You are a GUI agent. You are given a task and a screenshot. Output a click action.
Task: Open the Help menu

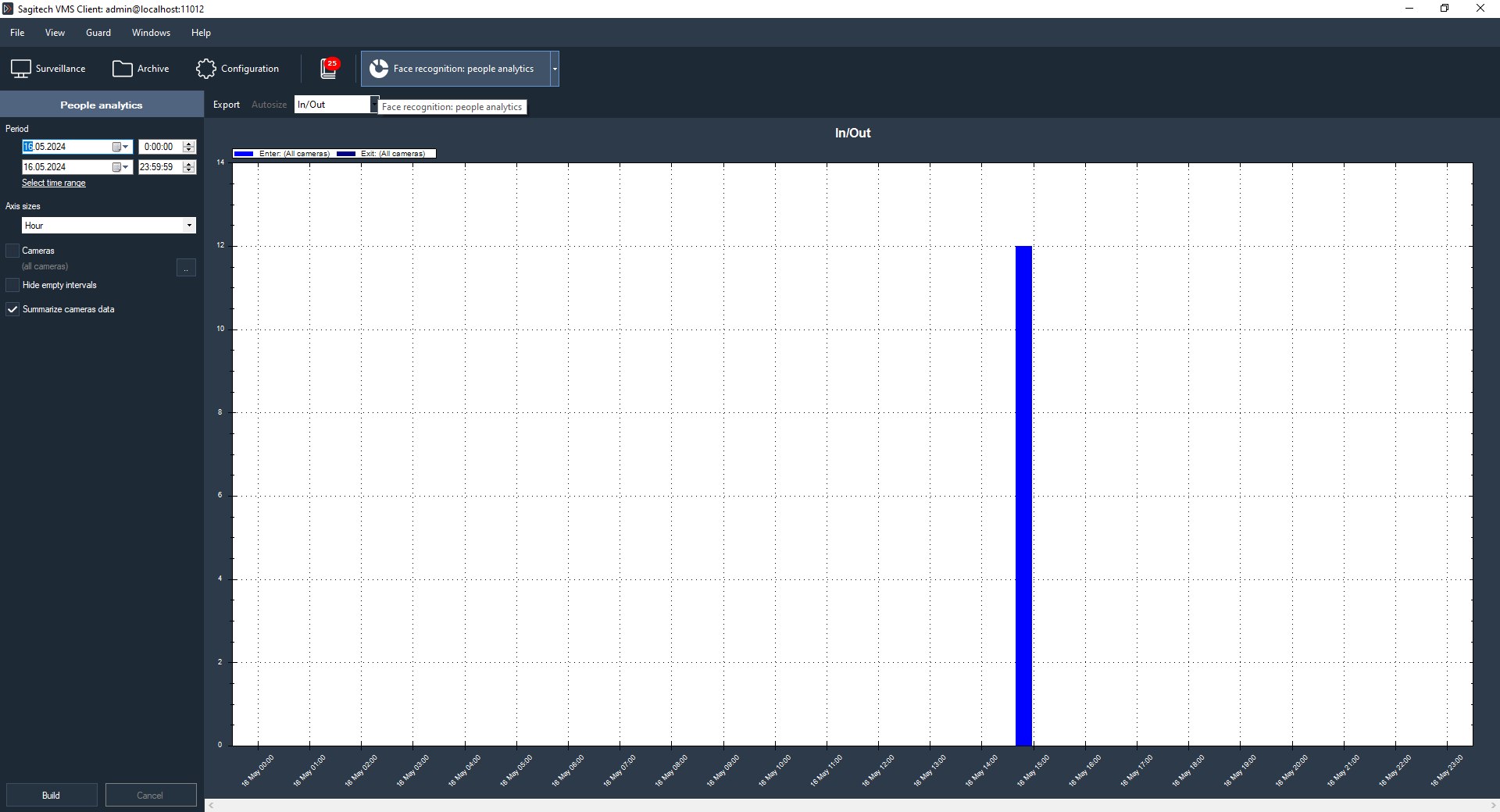click(x=201, y=33)
